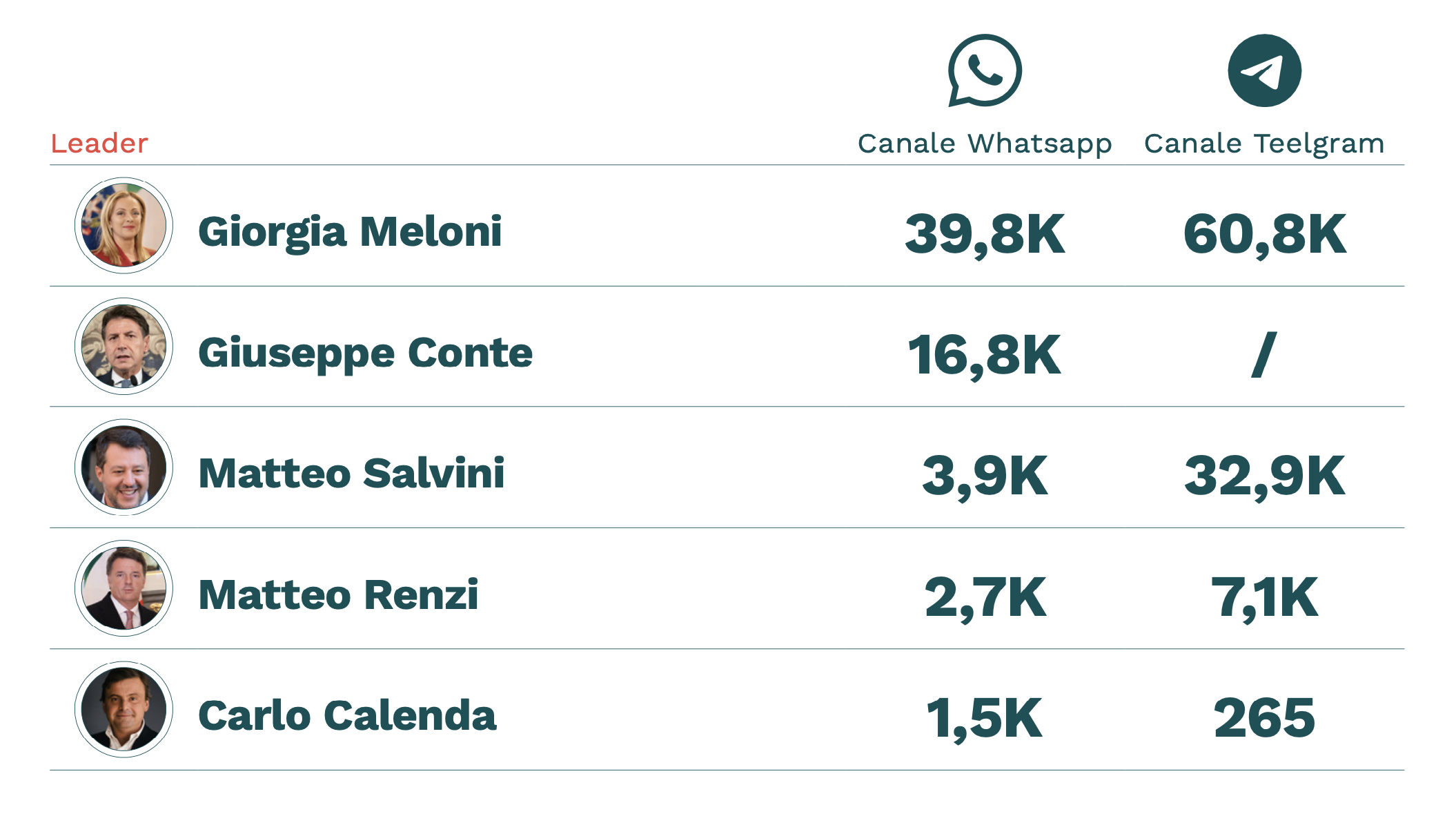The width and height of the screenshot is (1456, 823).
Task: Click the red Leader column header
Action: (99, 144)
